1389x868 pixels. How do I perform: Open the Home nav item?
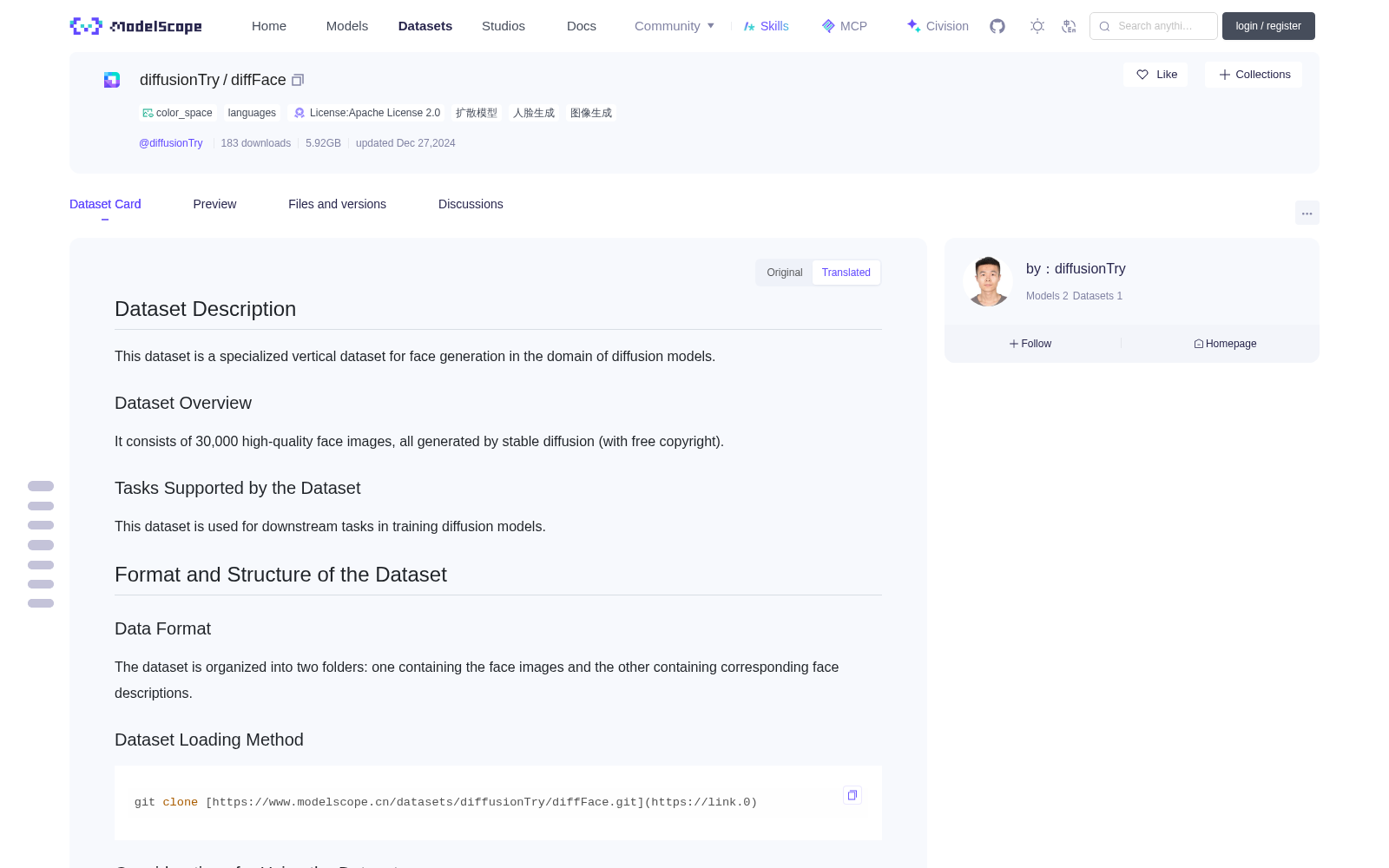[269, 26]
